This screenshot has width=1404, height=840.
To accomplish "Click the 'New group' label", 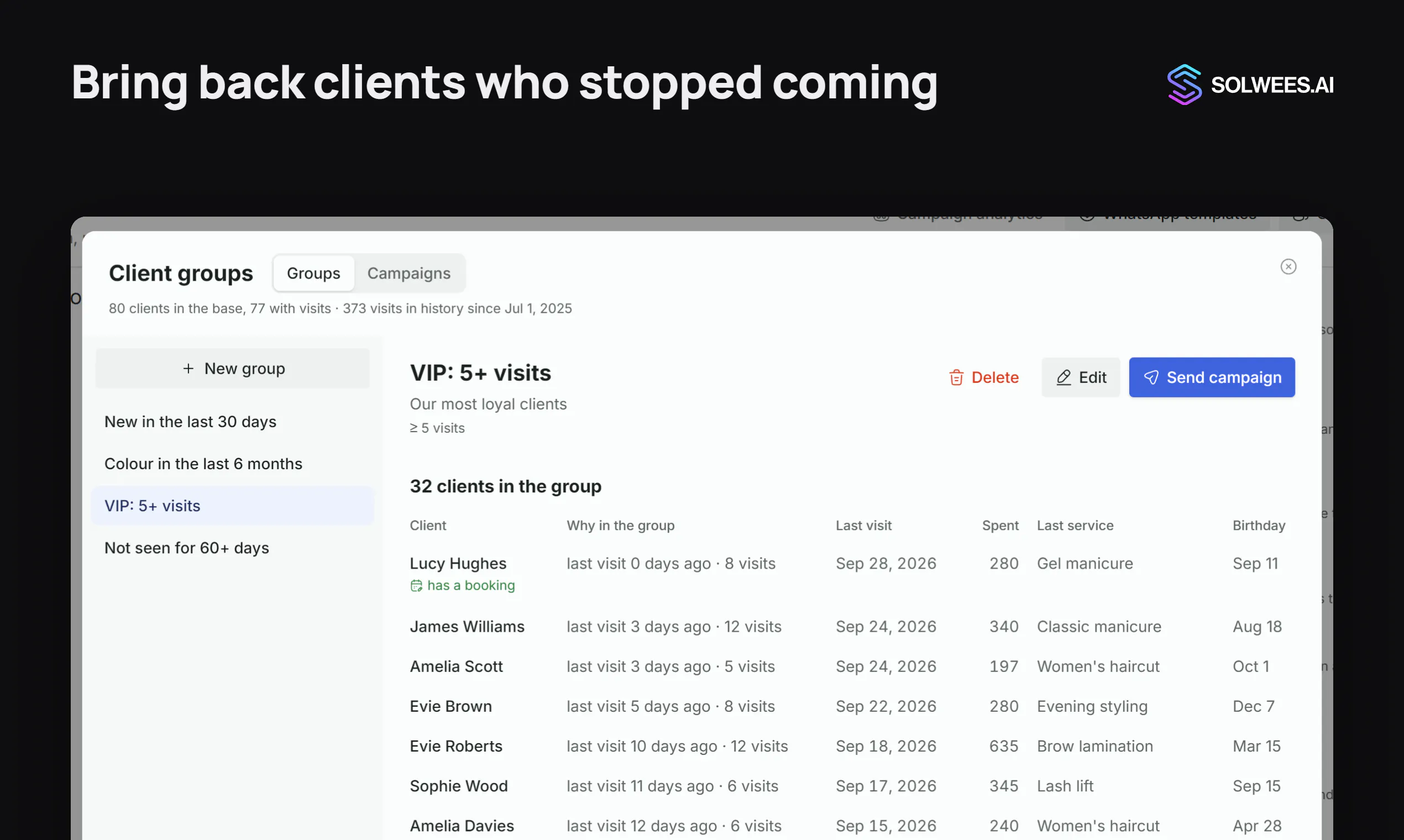I will 244,369.
